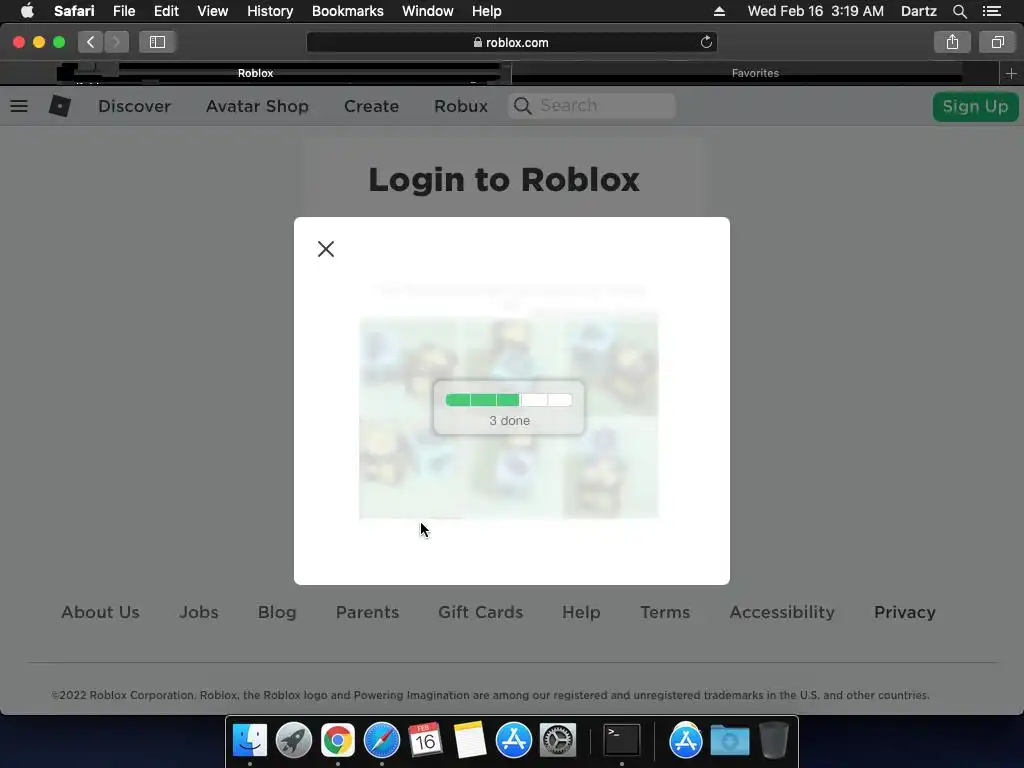Focus the Roblox search field

(592, 106)
